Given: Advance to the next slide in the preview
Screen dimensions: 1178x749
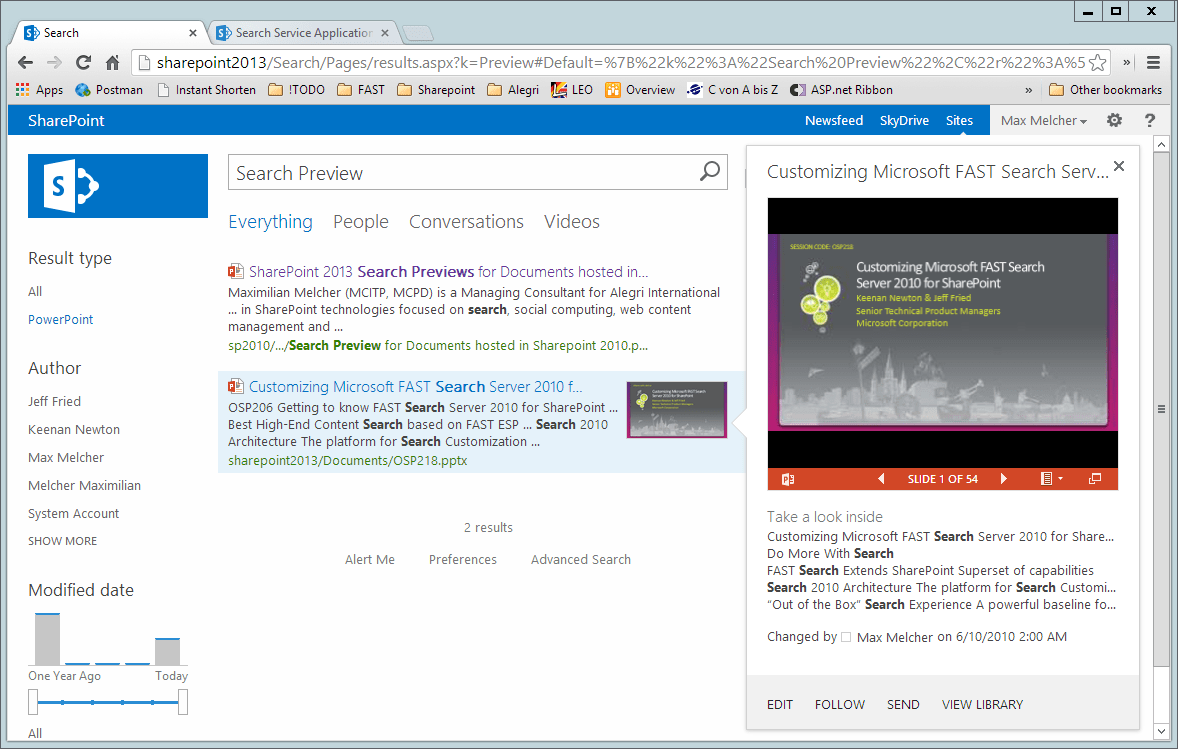Looking at the screenshot, I should (1004, 478).
